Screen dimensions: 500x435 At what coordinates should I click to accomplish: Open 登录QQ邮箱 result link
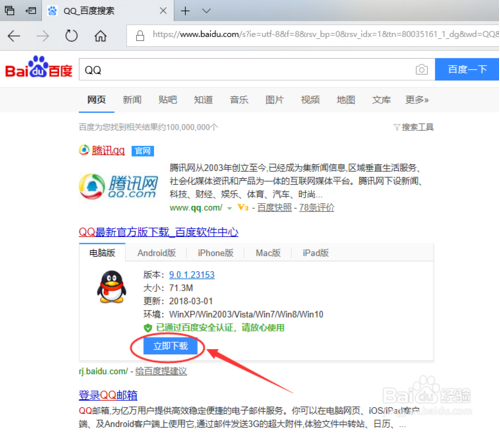point(108,395)
